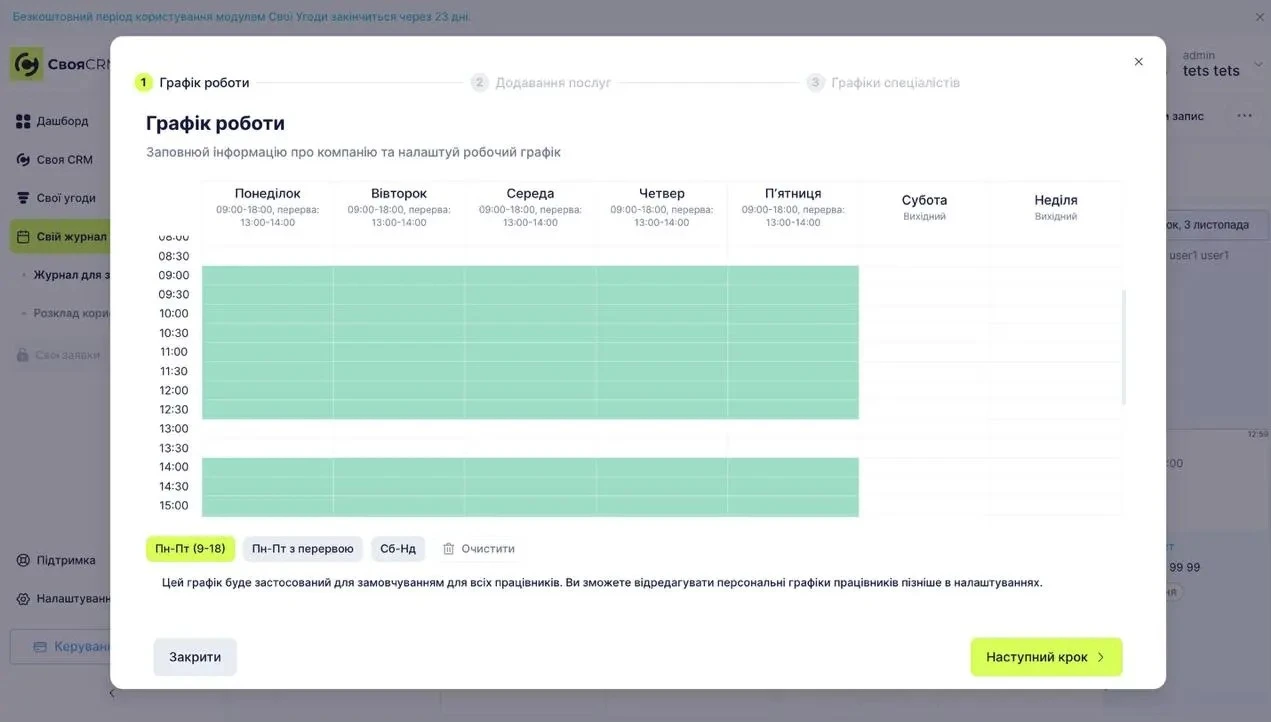Click the Закрити button
This screenshot has height=722, width=1271.
click(x=195, y=657)
